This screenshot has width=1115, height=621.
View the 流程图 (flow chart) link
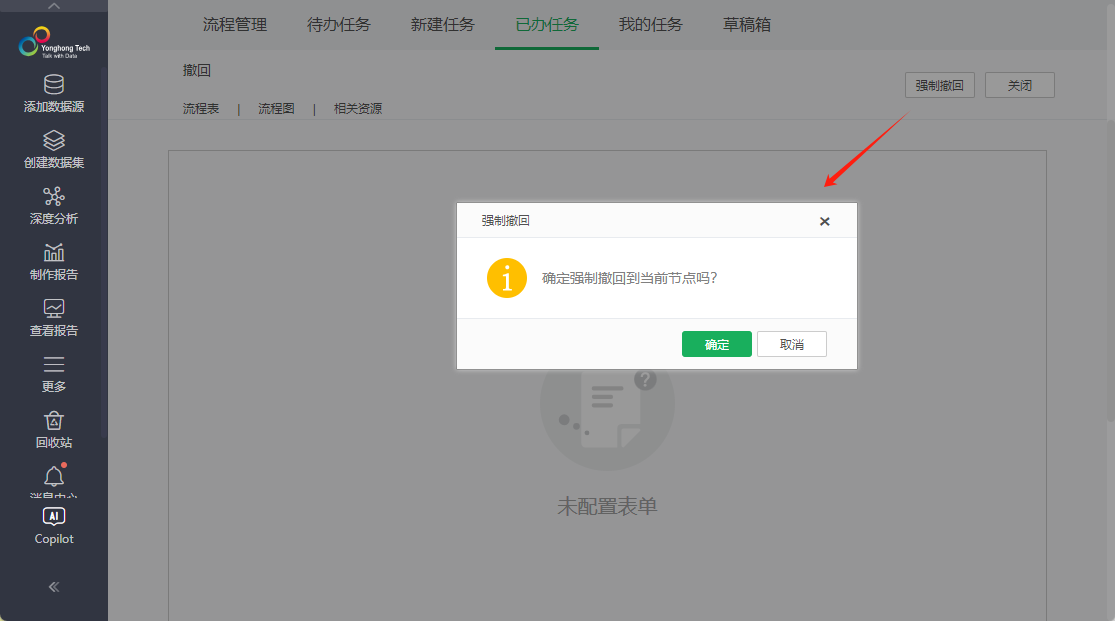[x=277, y=108]
